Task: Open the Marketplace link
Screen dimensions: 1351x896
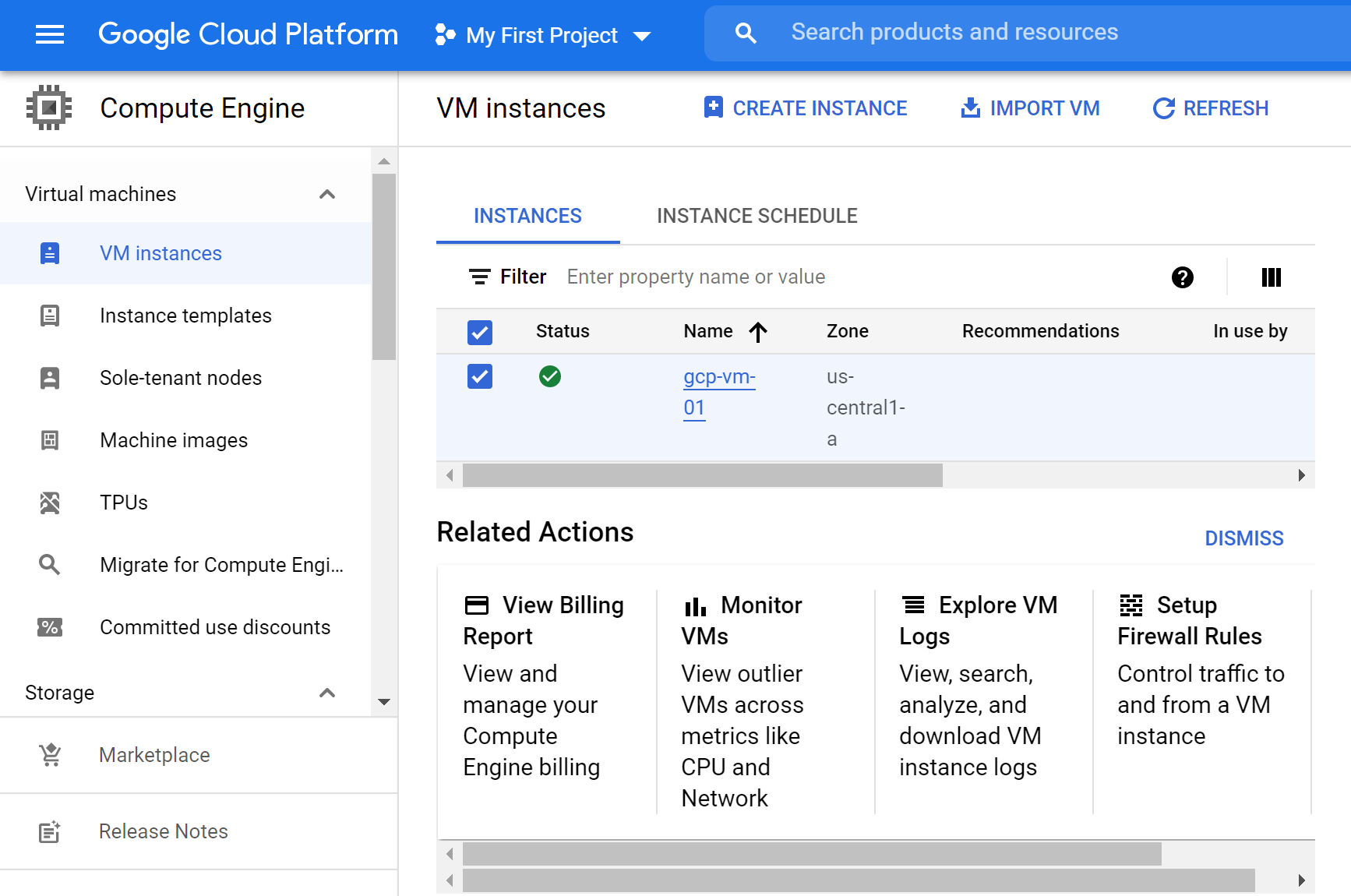Action: click(154, 755)
